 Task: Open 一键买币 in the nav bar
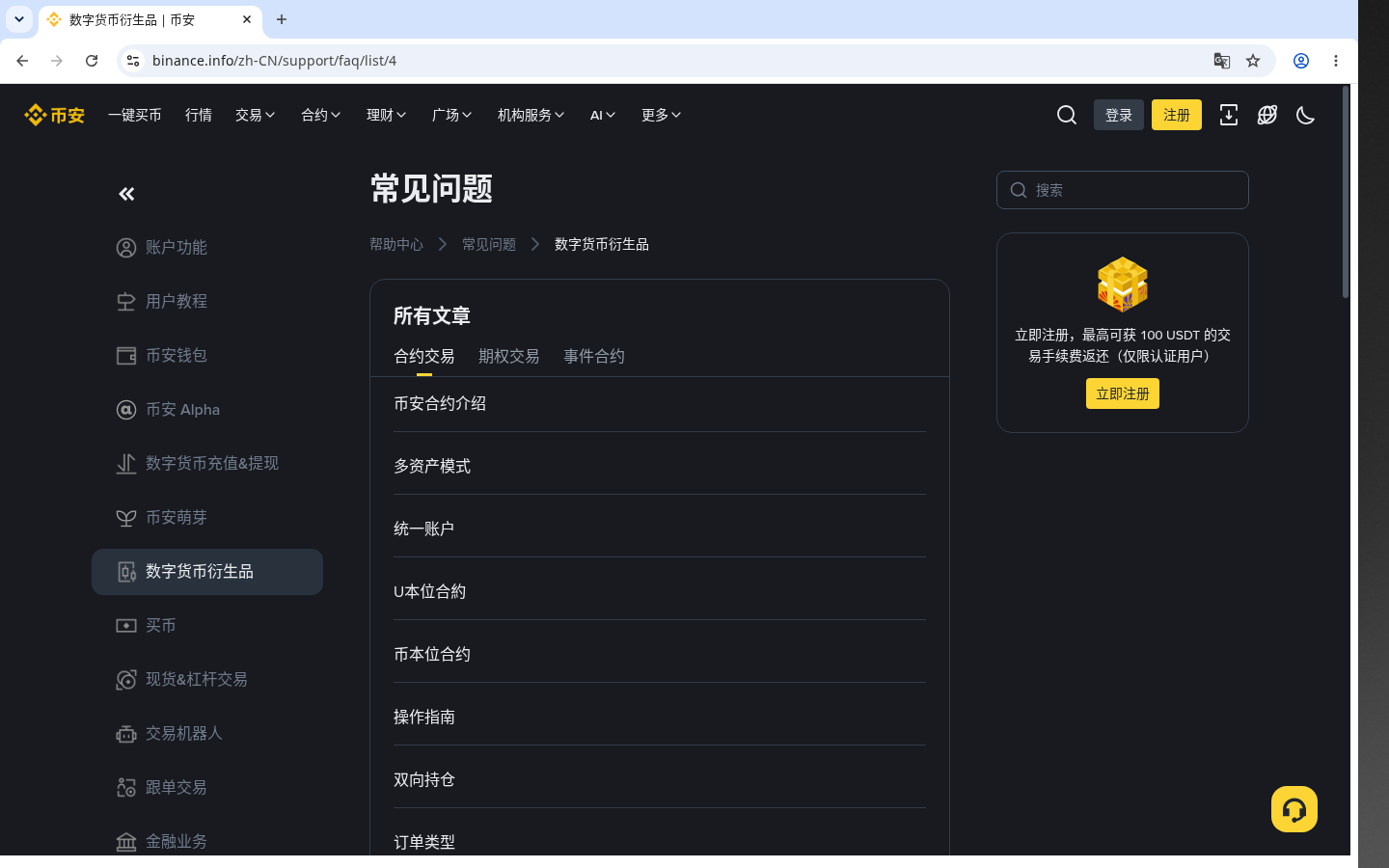click(135, 116)
